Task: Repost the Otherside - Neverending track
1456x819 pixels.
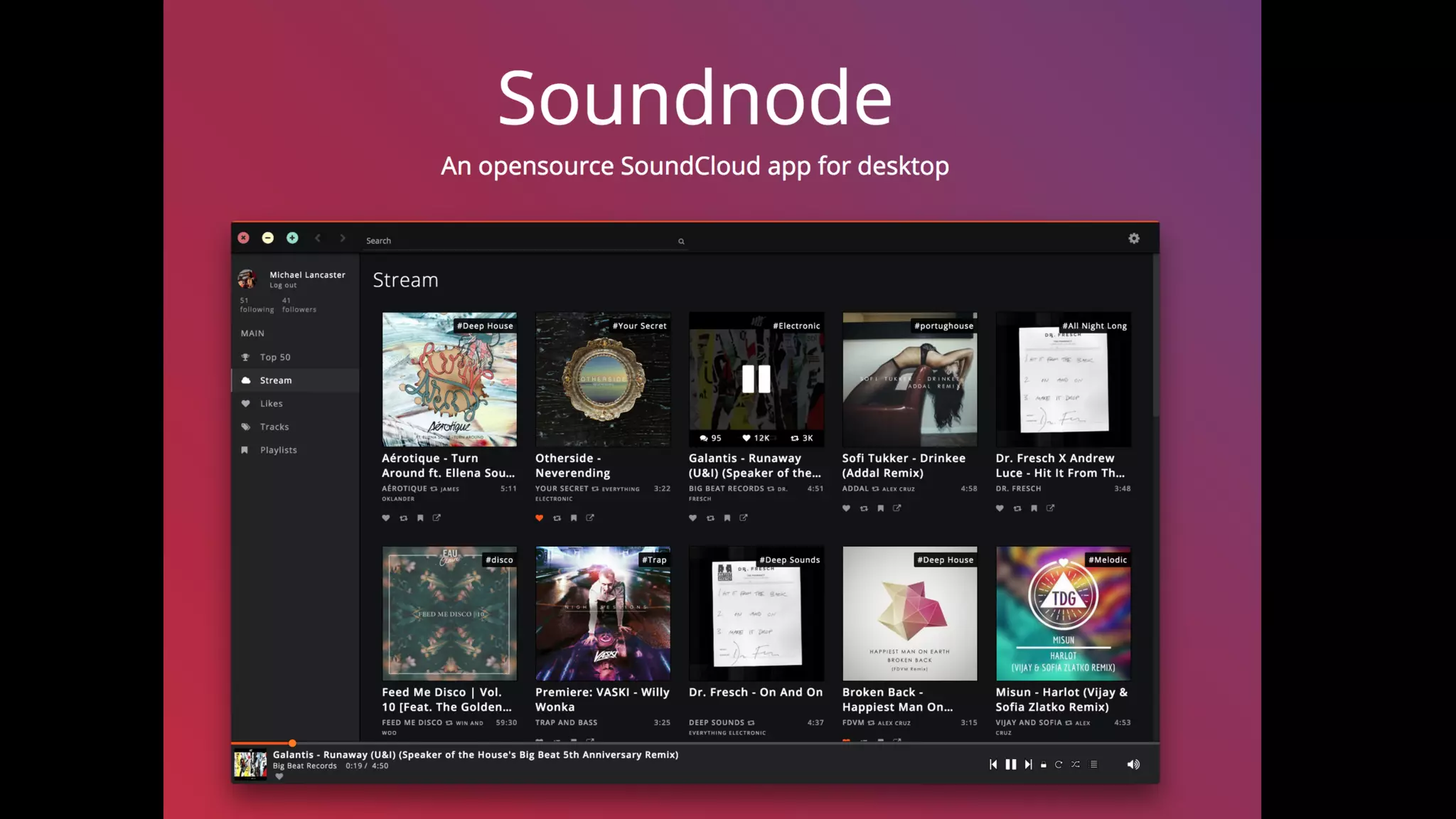Action: coord(557,518)
